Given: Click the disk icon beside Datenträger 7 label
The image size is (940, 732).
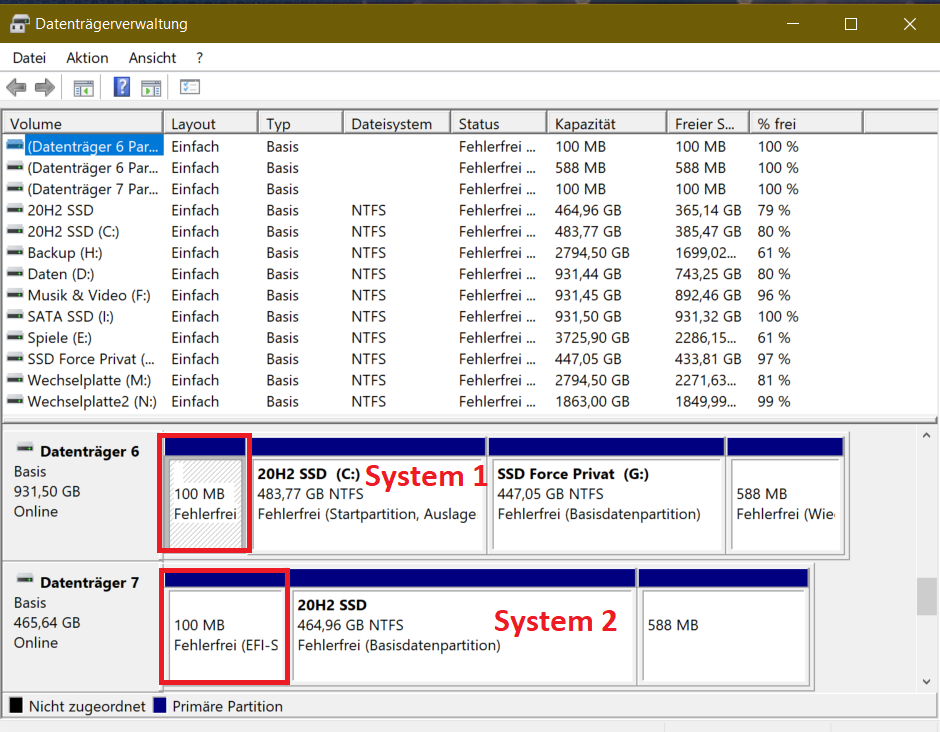Looking at the screenshot, I should (x=25, y=580).
